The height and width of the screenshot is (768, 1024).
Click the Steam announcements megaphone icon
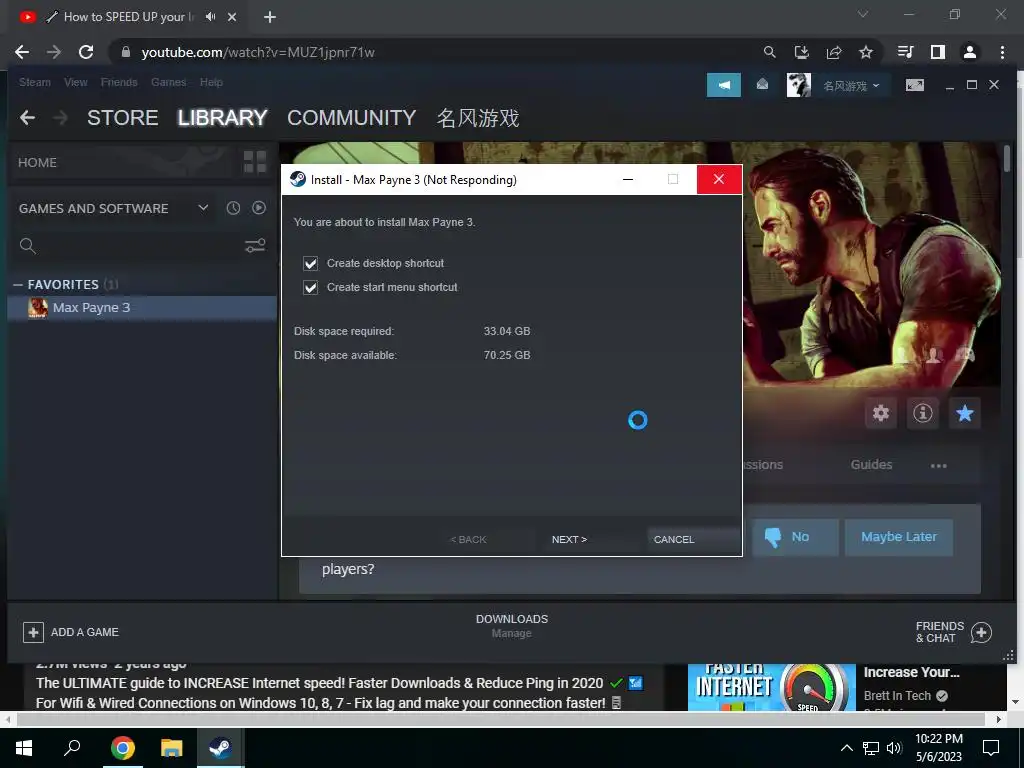pos(724,85)
